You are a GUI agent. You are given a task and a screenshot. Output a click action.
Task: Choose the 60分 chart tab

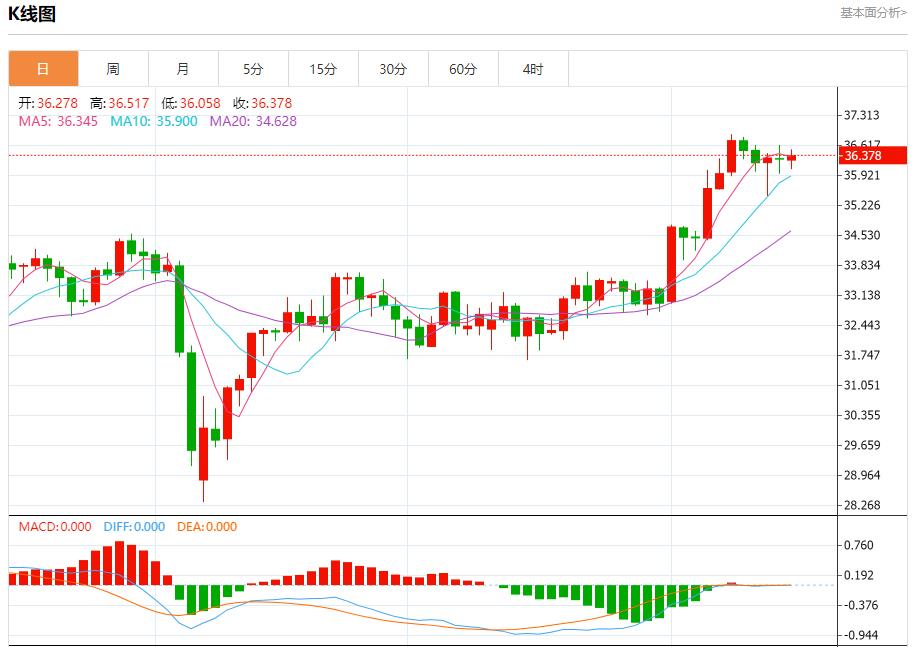463,69
